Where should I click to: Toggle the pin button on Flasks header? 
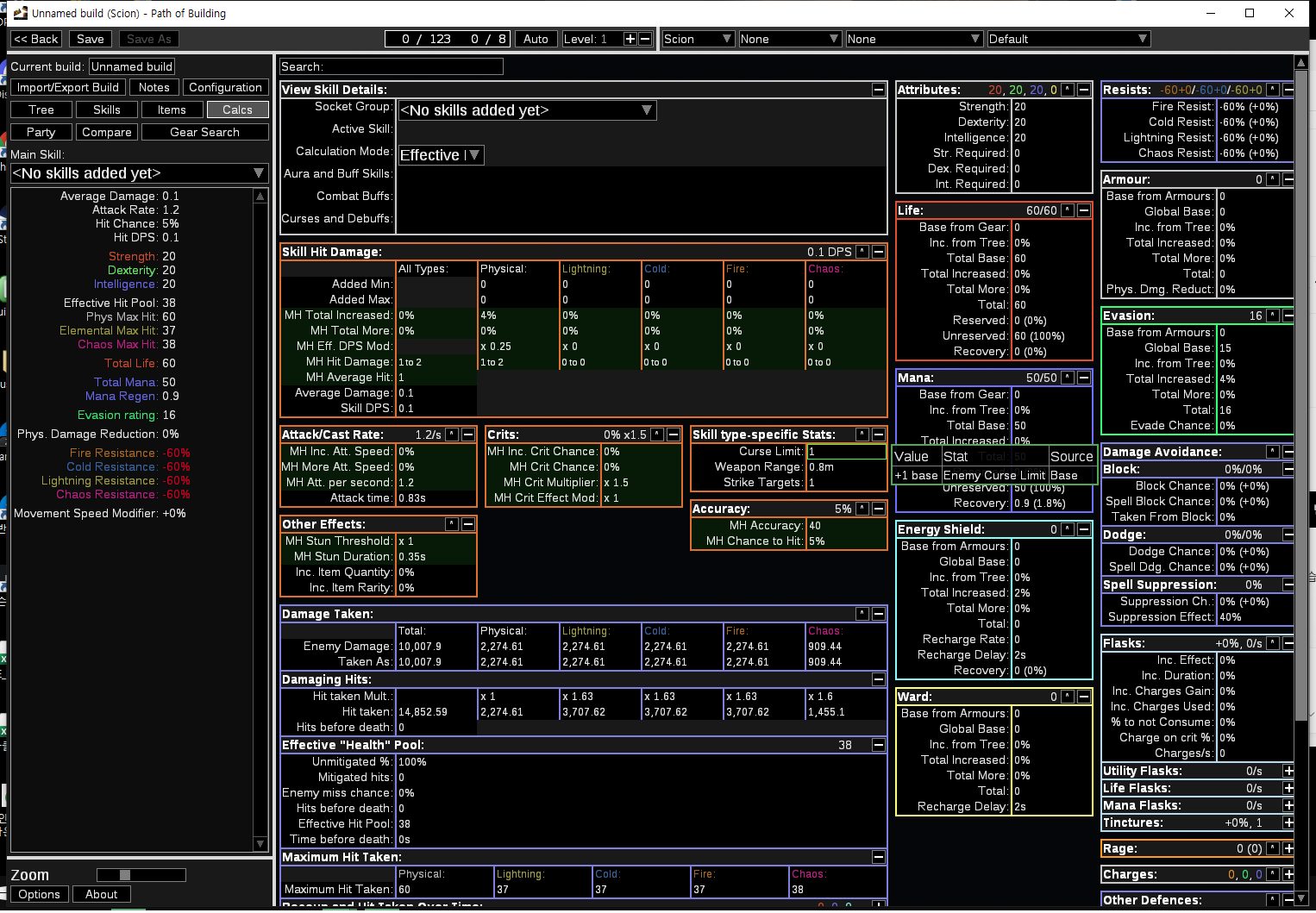pyautogui.click(x=1273, y=643)
